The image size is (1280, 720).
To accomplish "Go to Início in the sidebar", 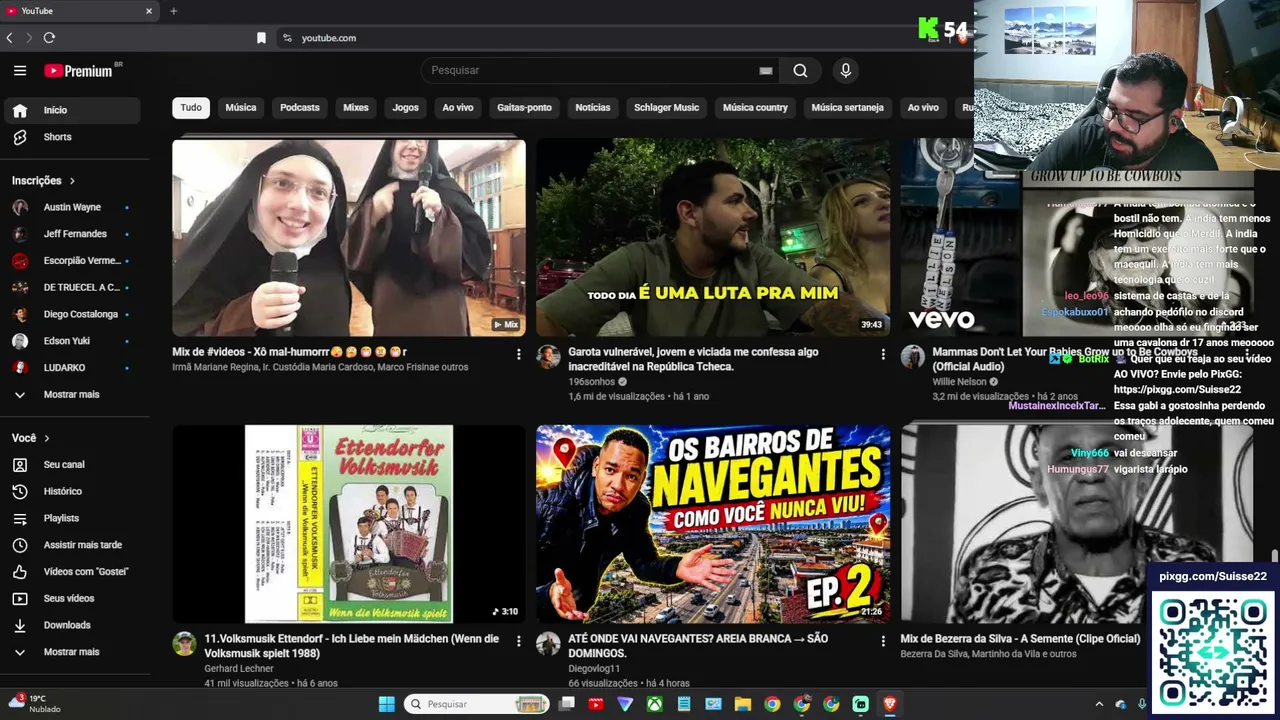I will click(70, 110).
